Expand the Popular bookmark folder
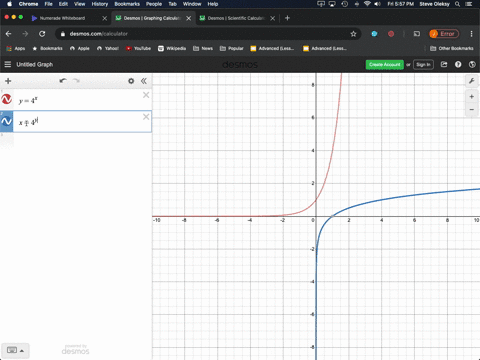Image resolution: width=480 pixels, height=360 pixels. pos(232,48)
